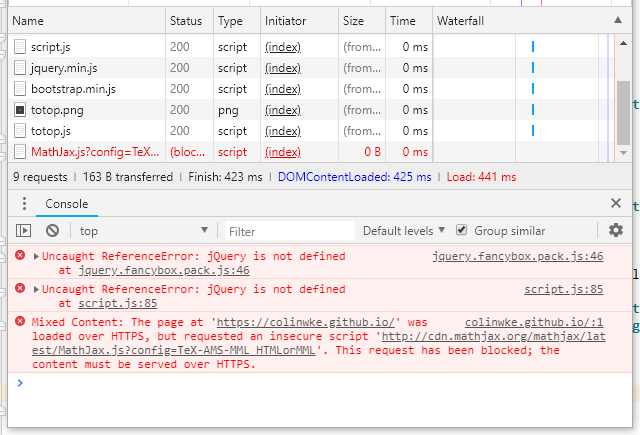
Task: Click the console Filter input field
Action: pos(288,231)
